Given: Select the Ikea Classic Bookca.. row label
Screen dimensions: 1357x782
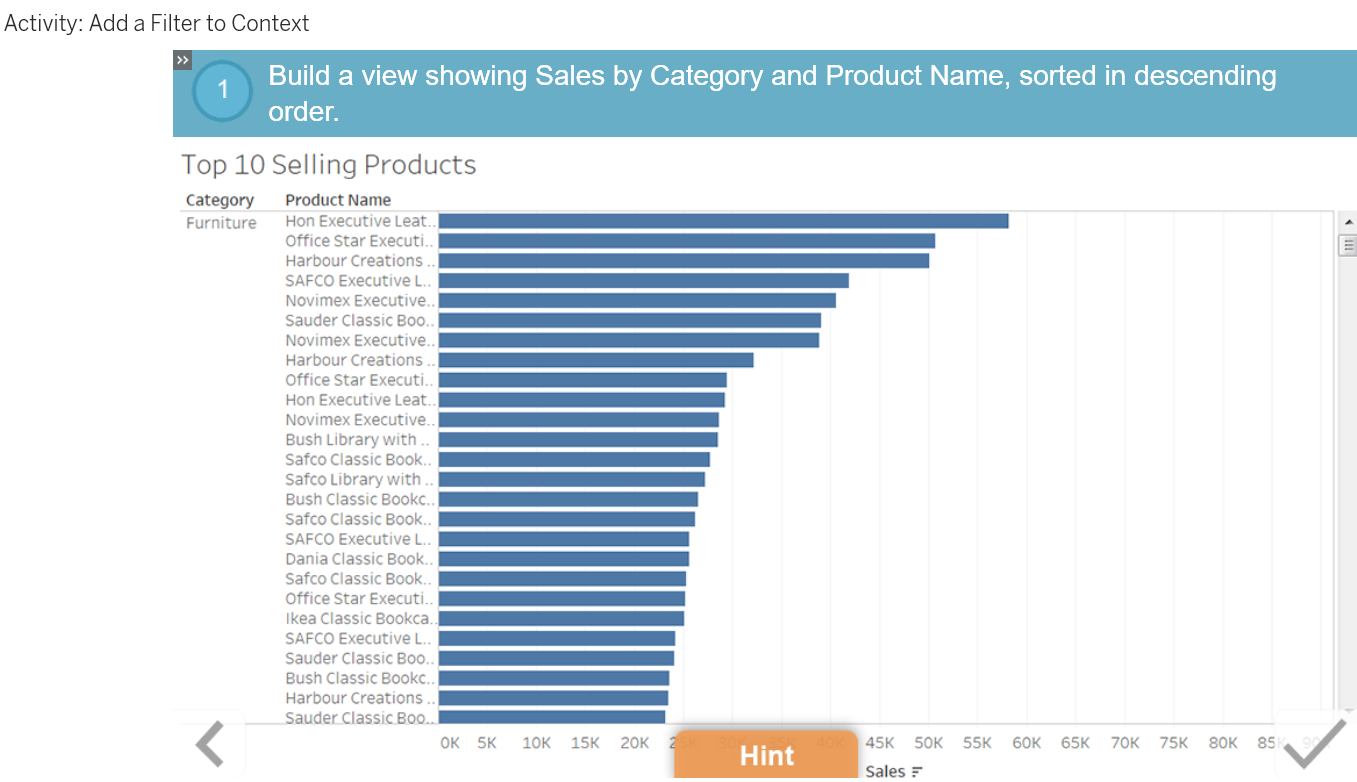Looking at the screenshot, I should click(x=360, y=619).
